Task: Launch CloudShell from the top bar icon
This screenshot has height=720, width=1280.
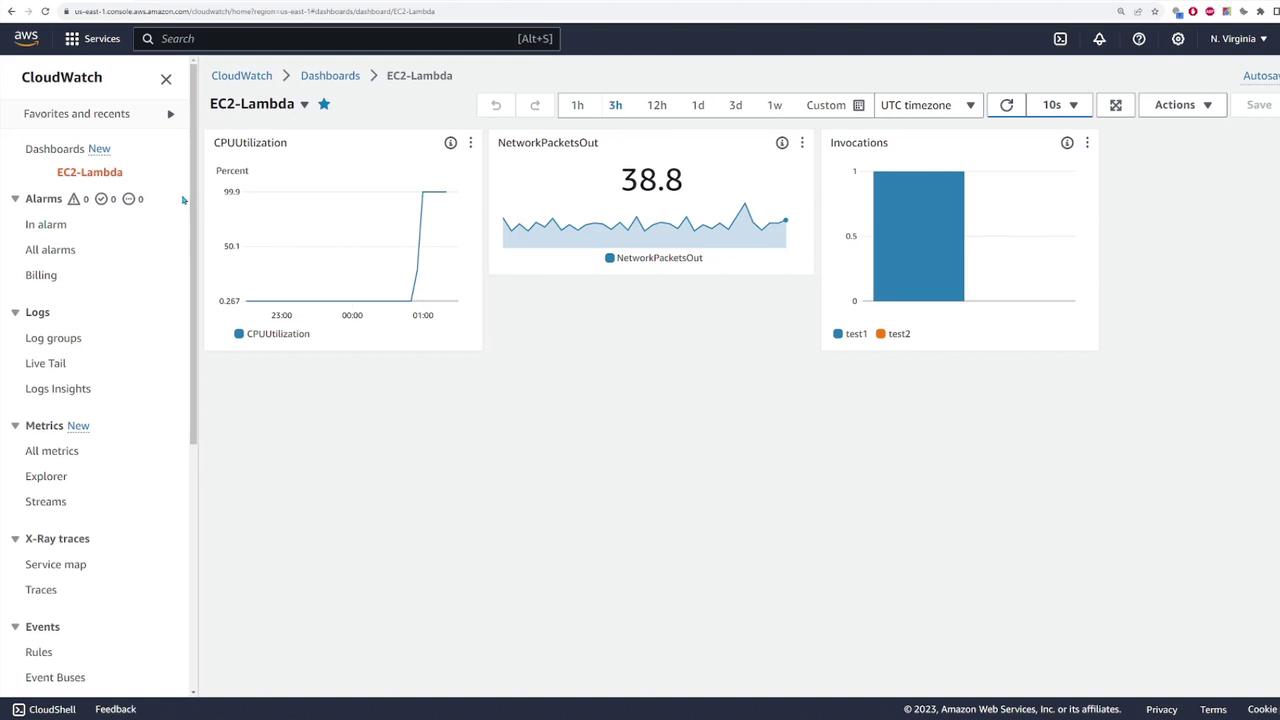Action: click(x=1060, y=39)
